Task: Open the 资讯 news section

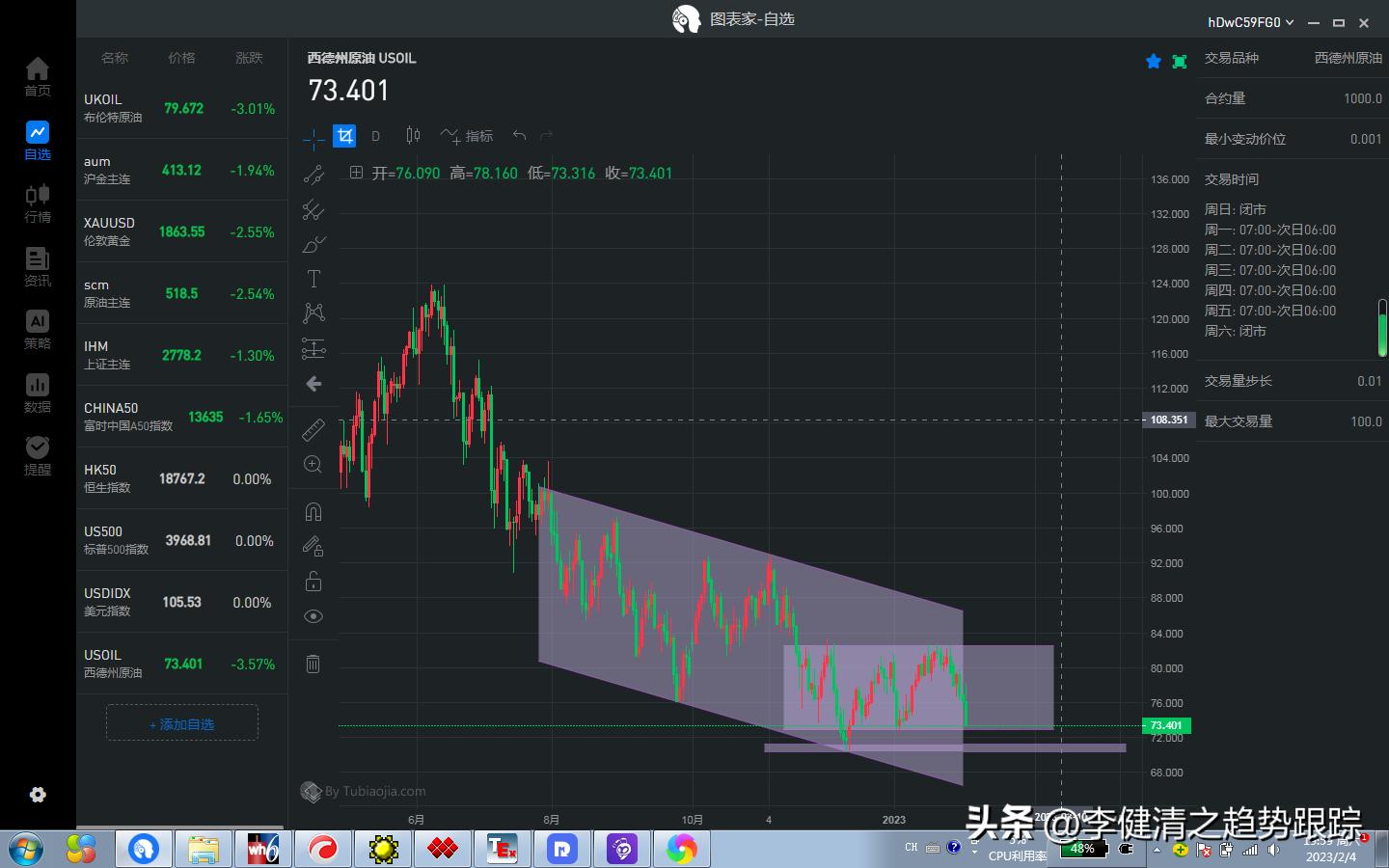Action: click(x=38, y=266)
